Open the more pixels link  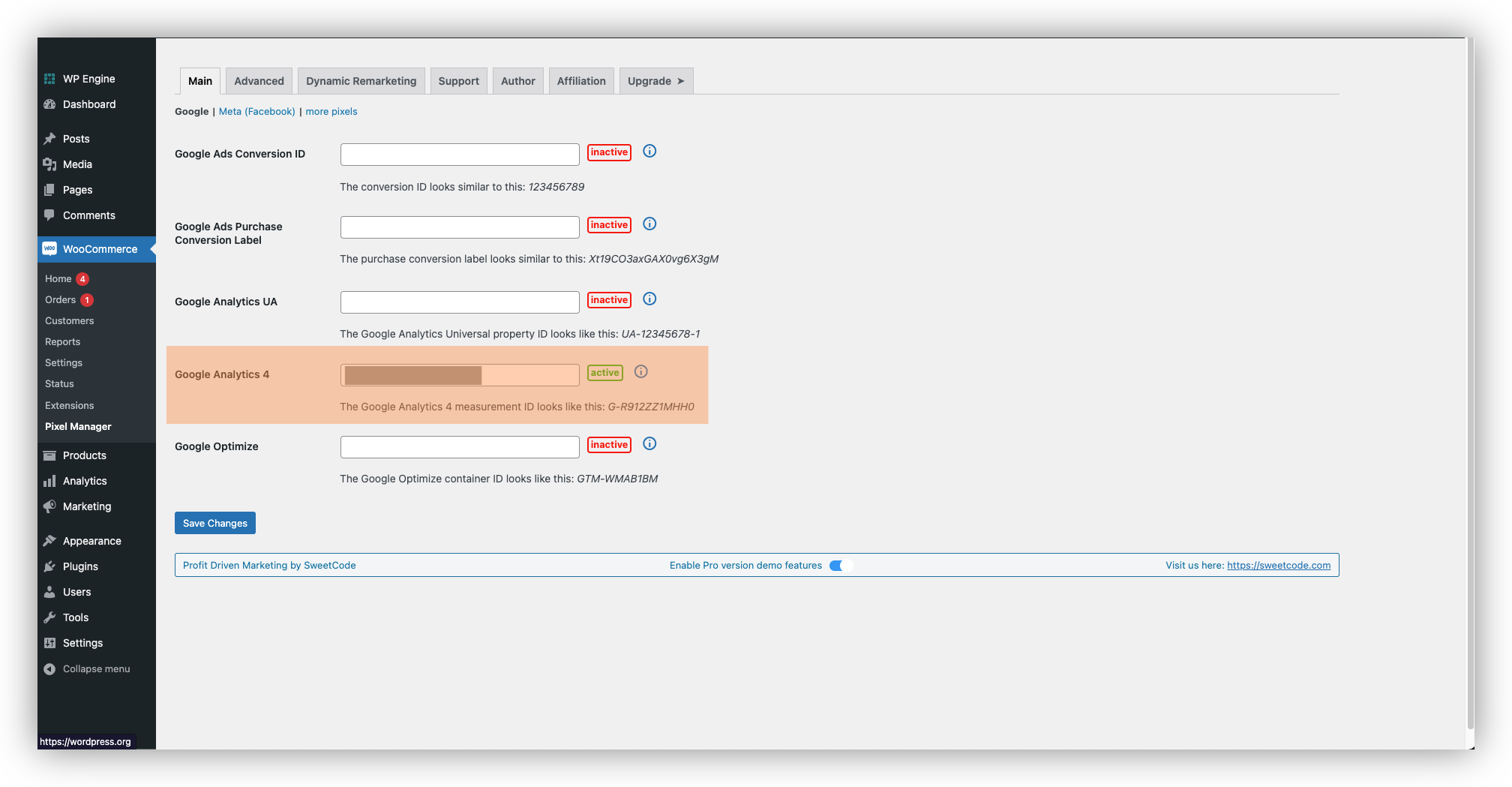click(x=331, y=111)
